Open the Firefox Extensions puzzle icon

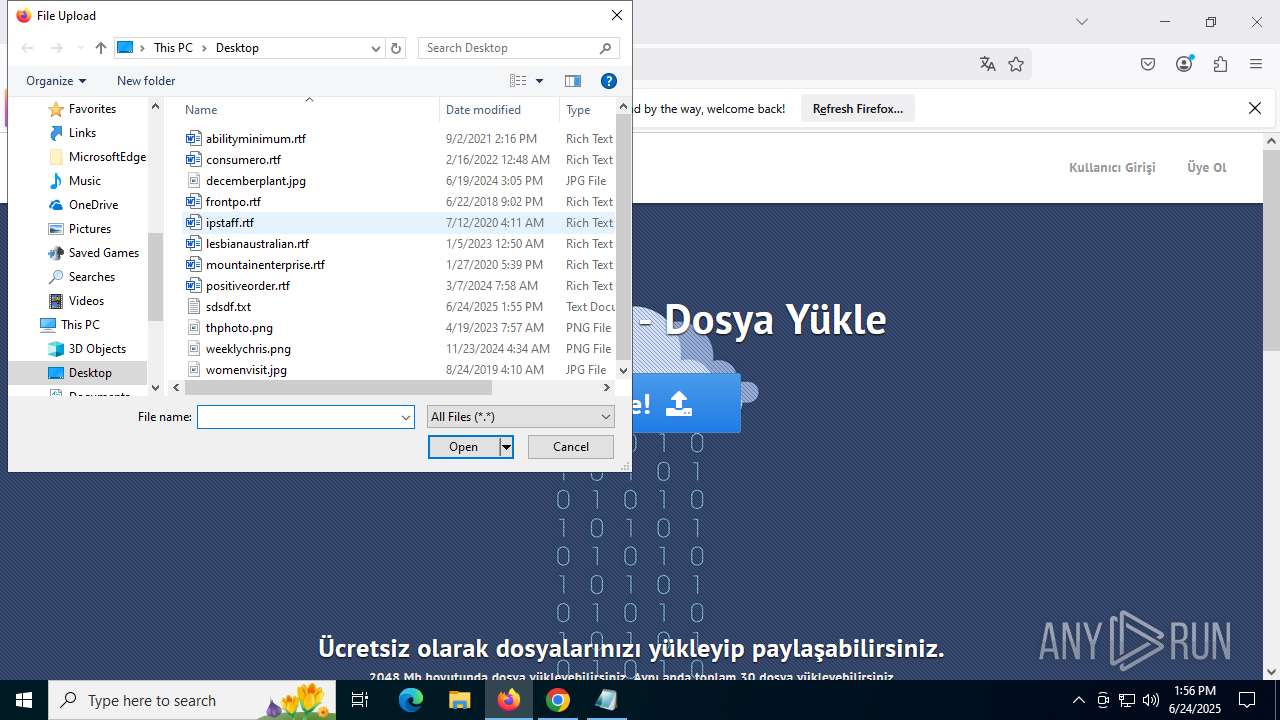[1220, 64]
